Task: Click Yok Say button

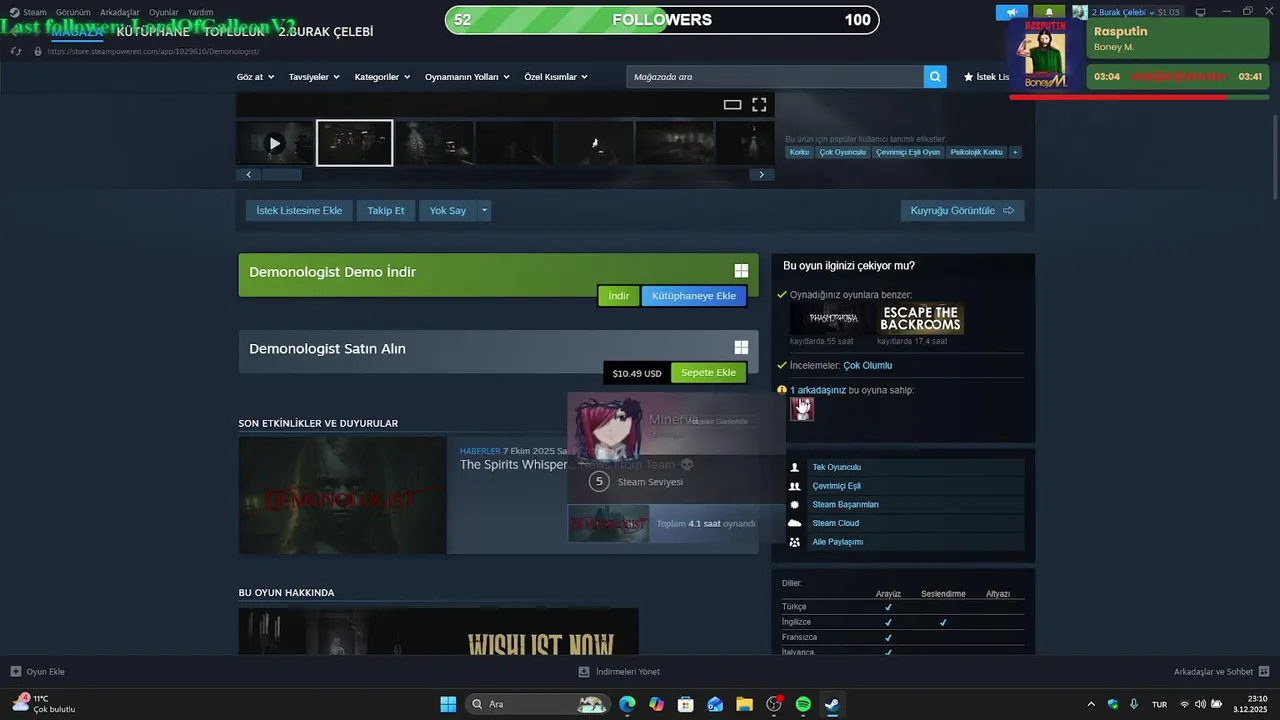Action: tap(448, 210)
